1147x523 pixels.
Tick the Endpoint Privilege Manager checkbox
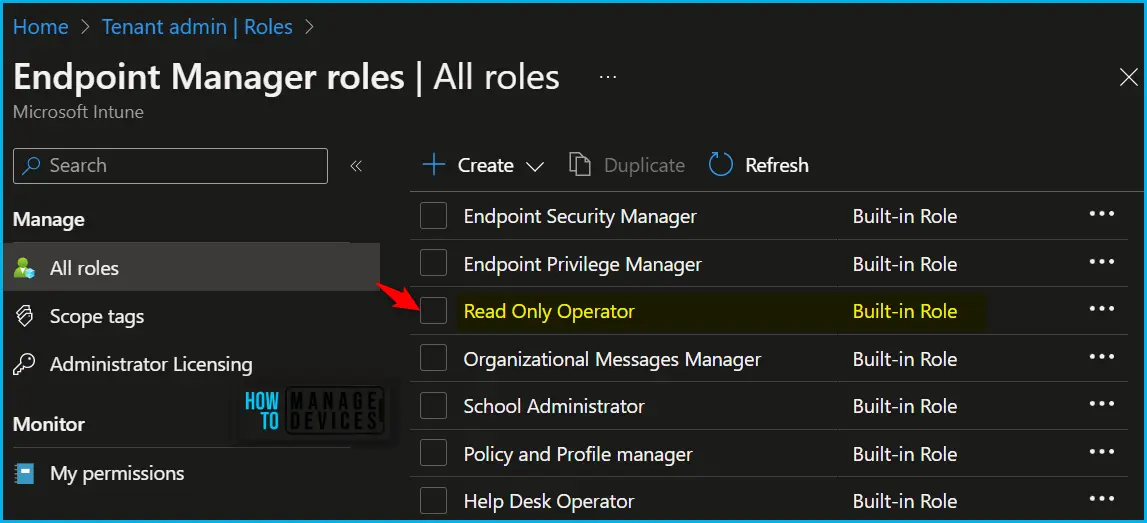pos(433,264)
